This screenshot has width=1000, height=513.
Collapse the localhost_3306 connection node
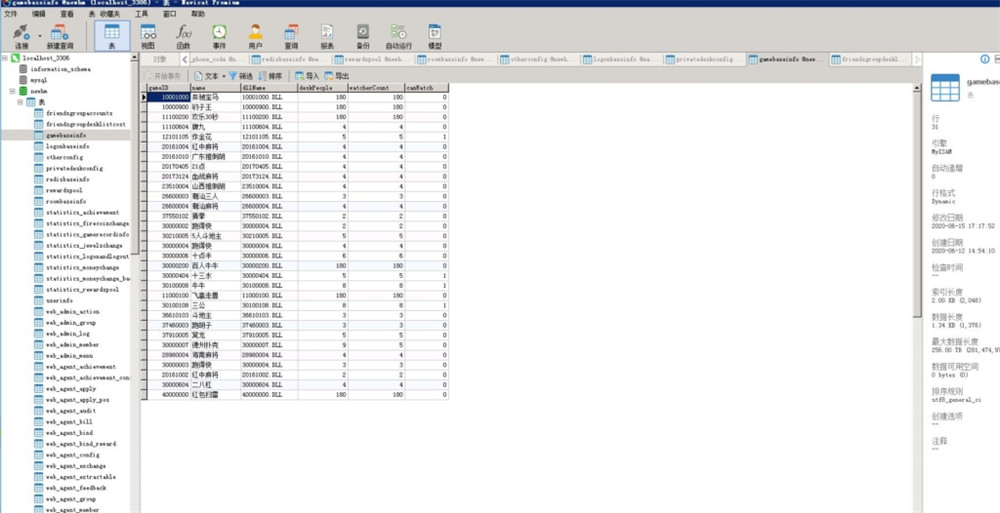click(x=5, y=58)
